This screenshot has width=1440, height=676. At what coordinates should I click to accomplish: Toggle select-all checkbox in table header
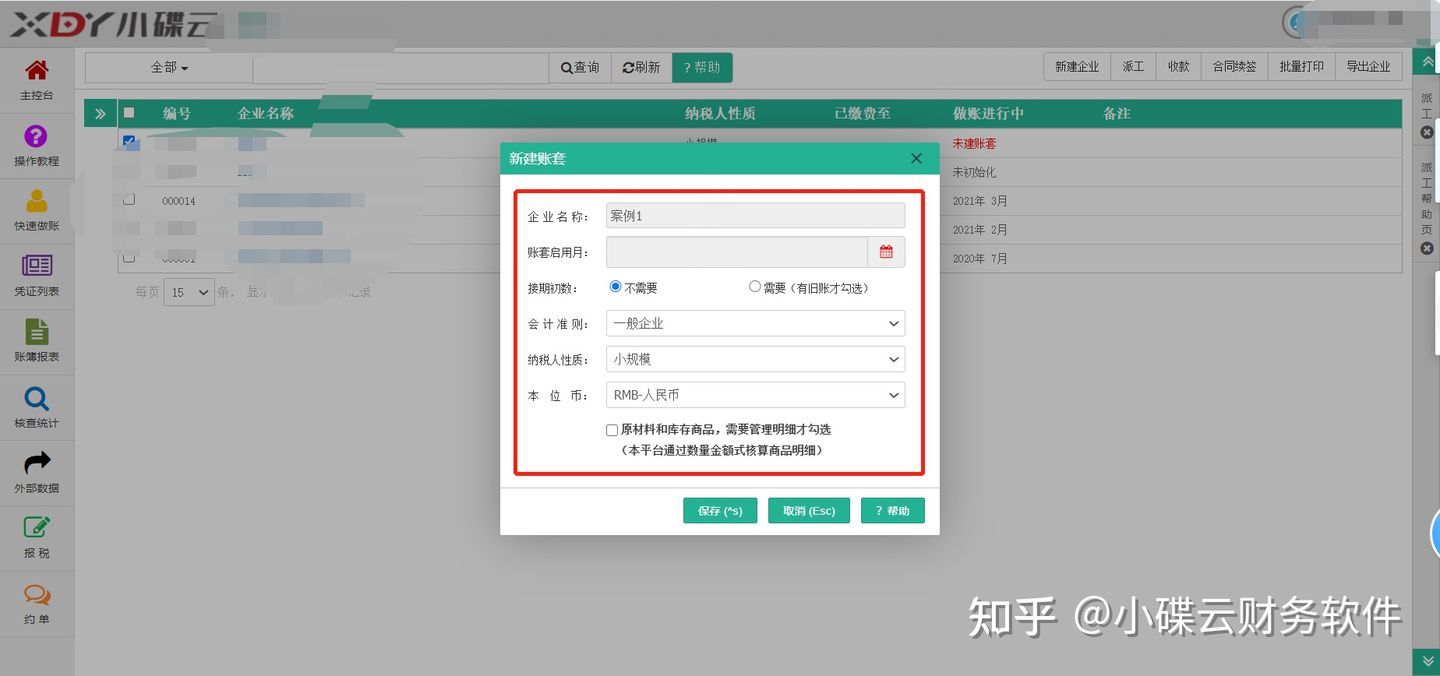pos(128,113)
